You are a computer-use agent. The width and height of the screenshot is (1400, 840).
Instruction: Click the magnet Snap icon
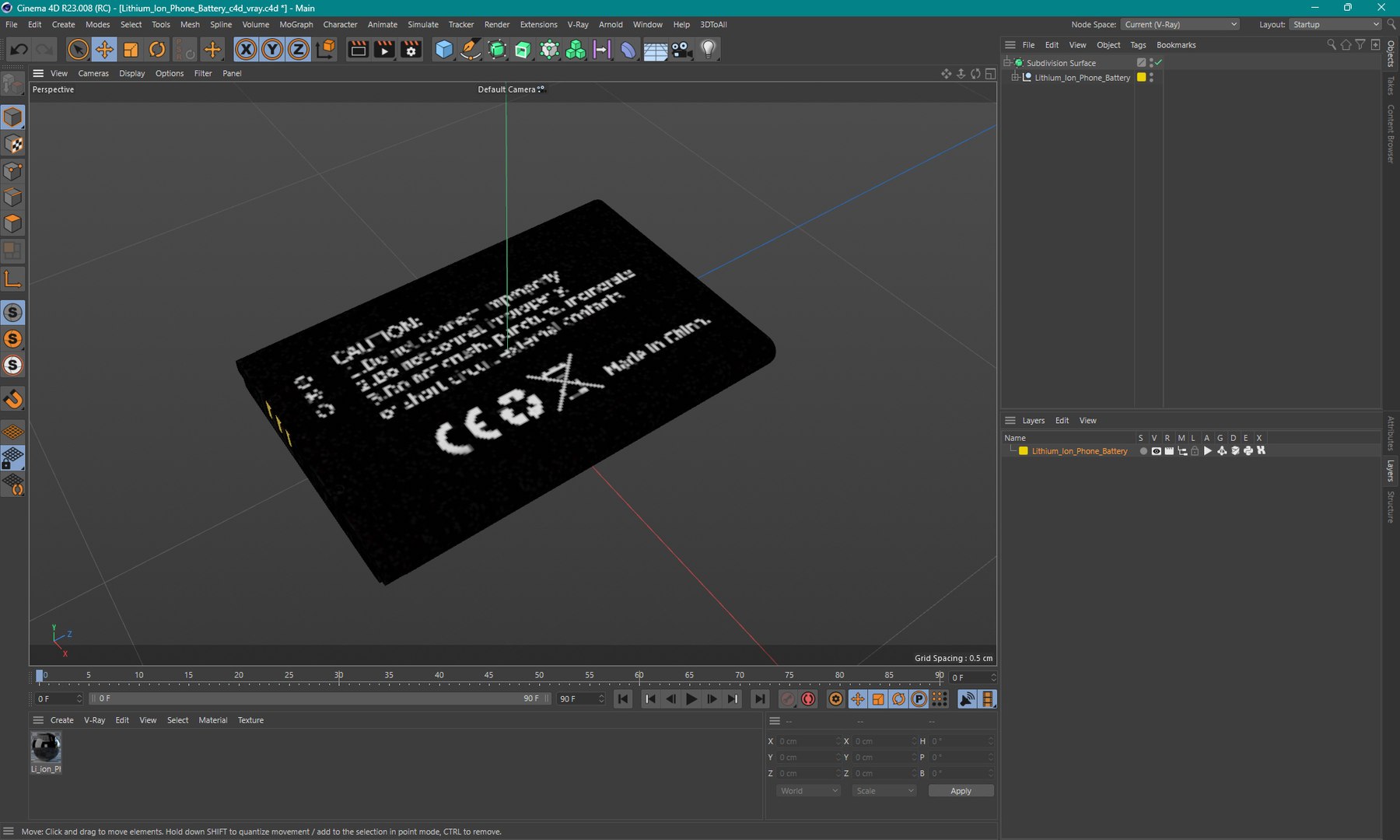tap(13, 400)
